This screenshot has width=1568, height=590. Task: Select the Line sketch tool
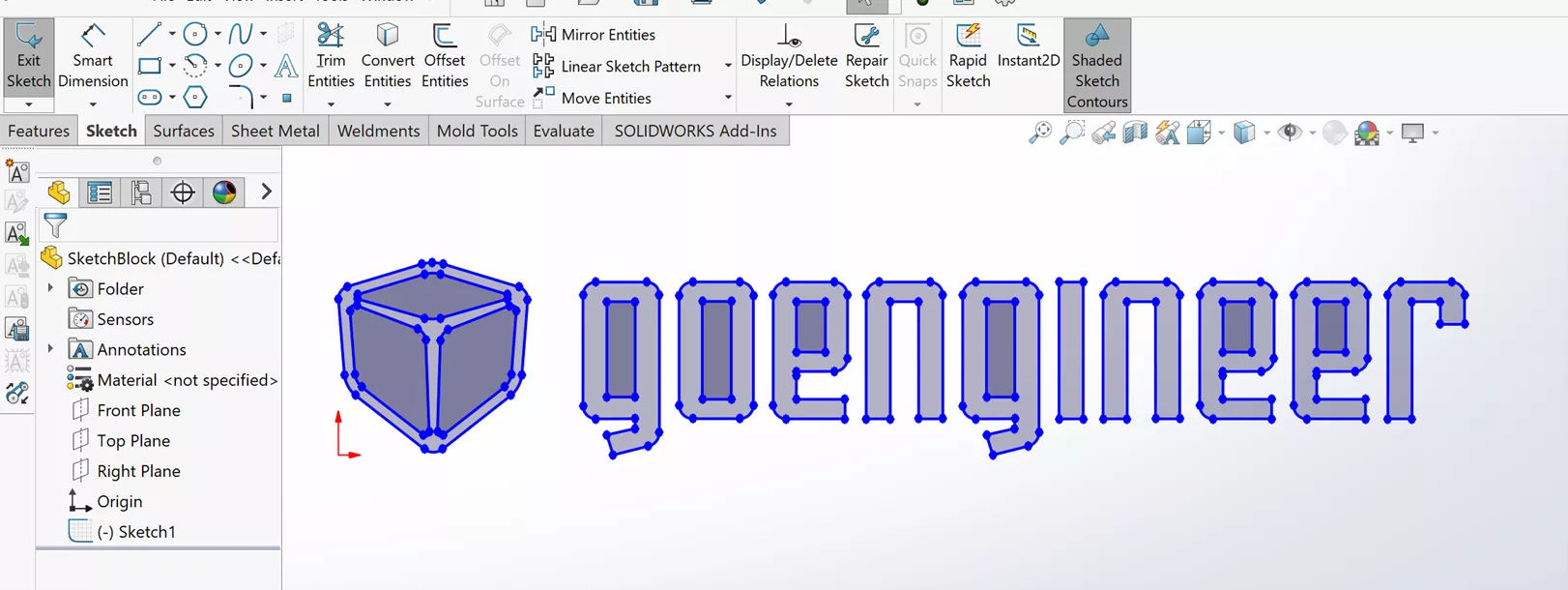pyautogui.click(x=149, y=35)
